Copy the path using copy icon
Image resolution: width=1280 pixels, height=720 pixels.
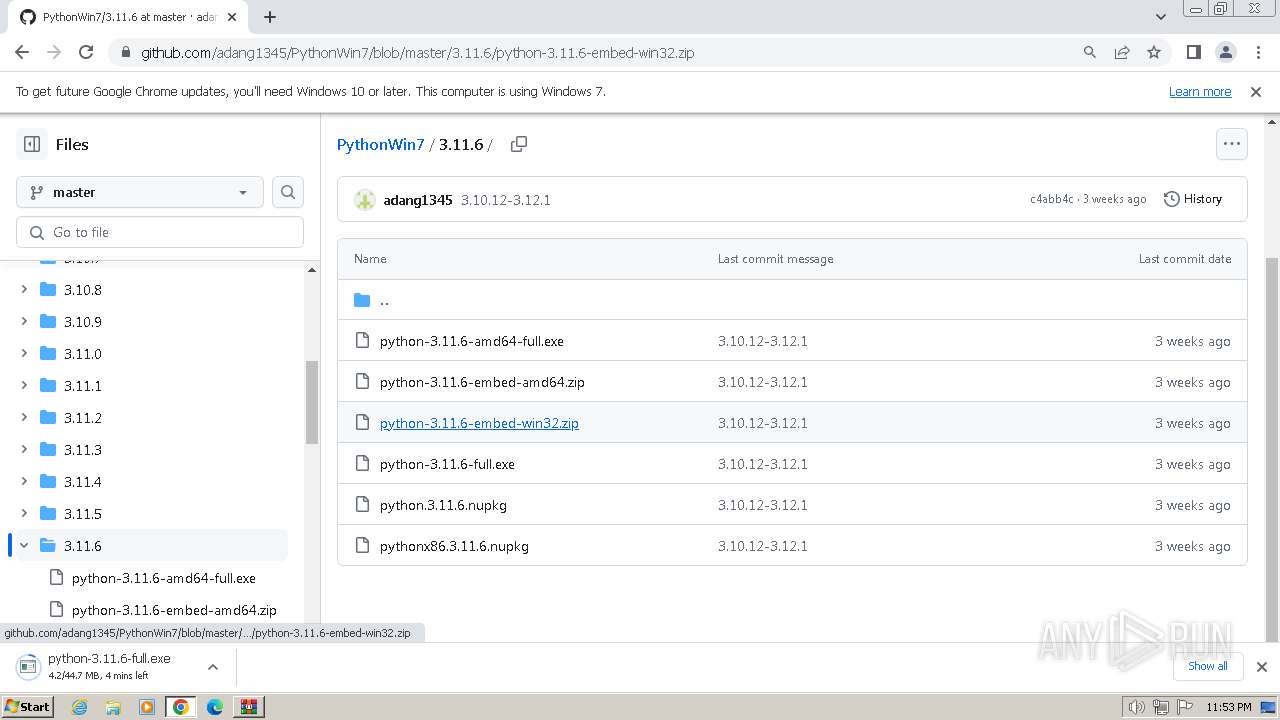519,144
